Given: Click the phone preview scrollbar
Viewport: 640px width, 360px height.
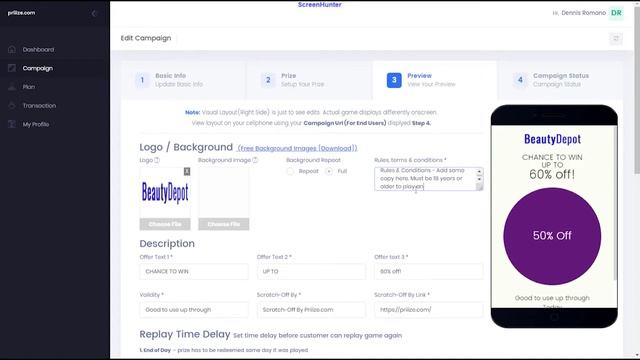Looking at the screenshot, I should [x=615, y=203].
